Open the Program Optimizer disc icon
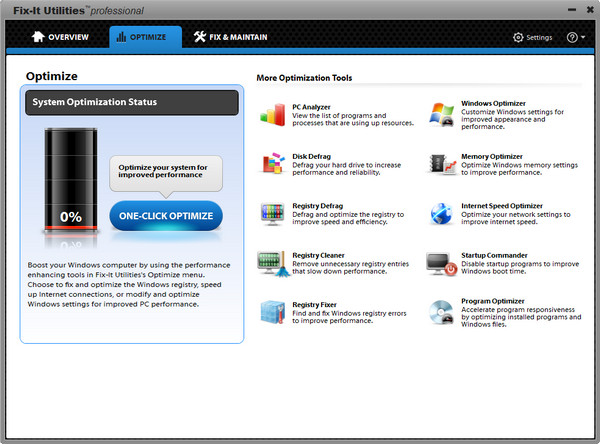Image resolution: width=600 pixels, height=444 pixels. pyautogui.click(x=443, y=313)
